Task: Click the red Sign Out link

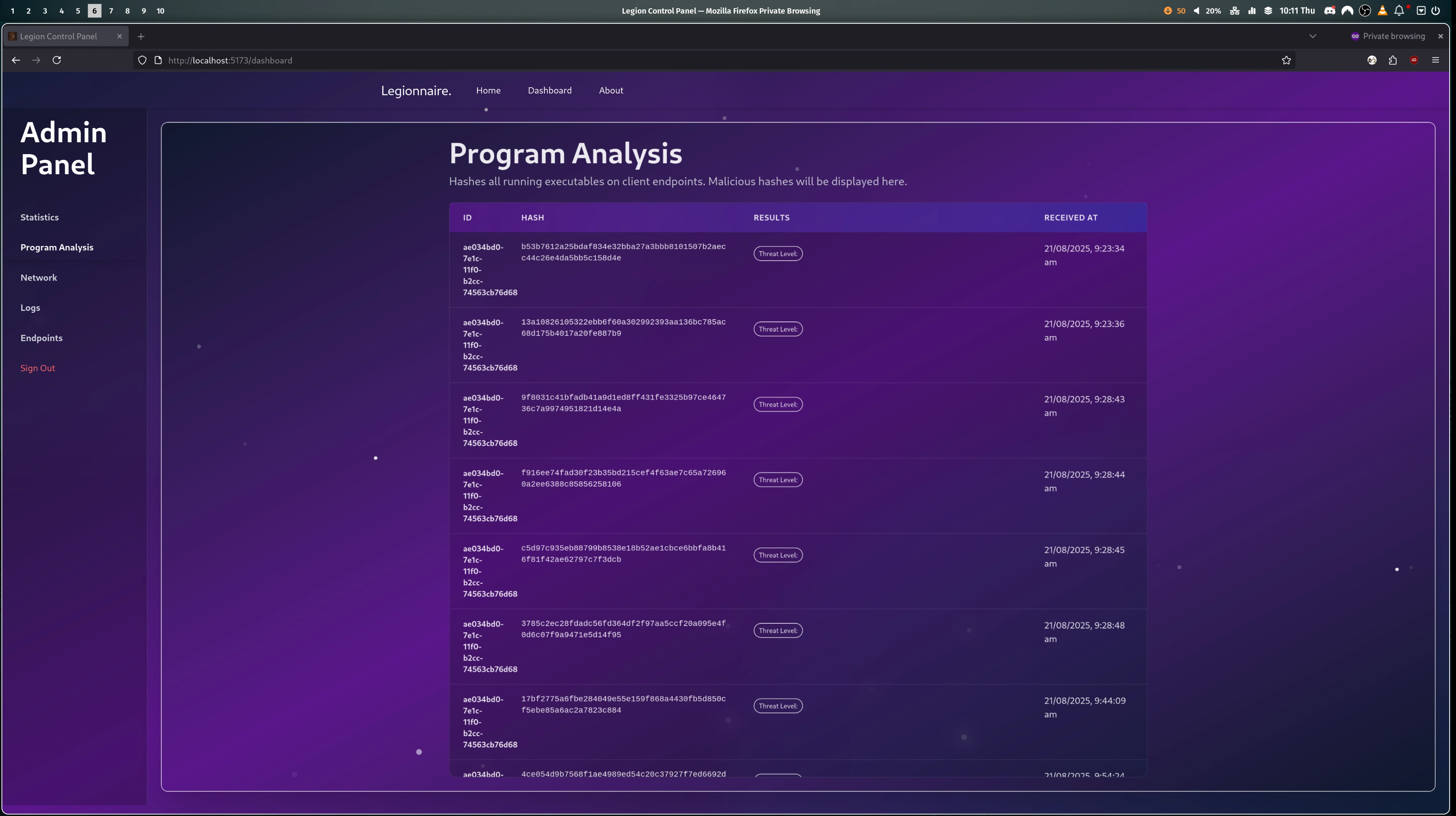Action: click(38, 368)
